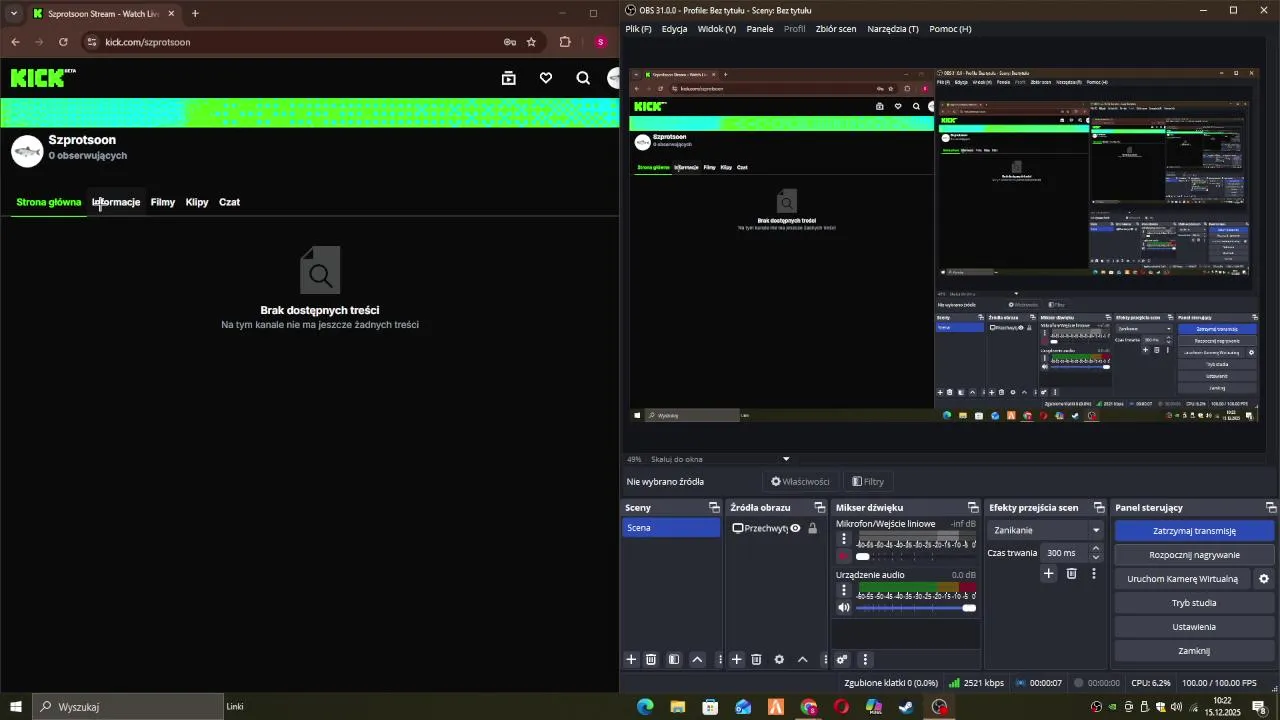1280x720 pixels.
Task: Open Microsoft Edge from the taskbar
Action: (x=645, y=707)
